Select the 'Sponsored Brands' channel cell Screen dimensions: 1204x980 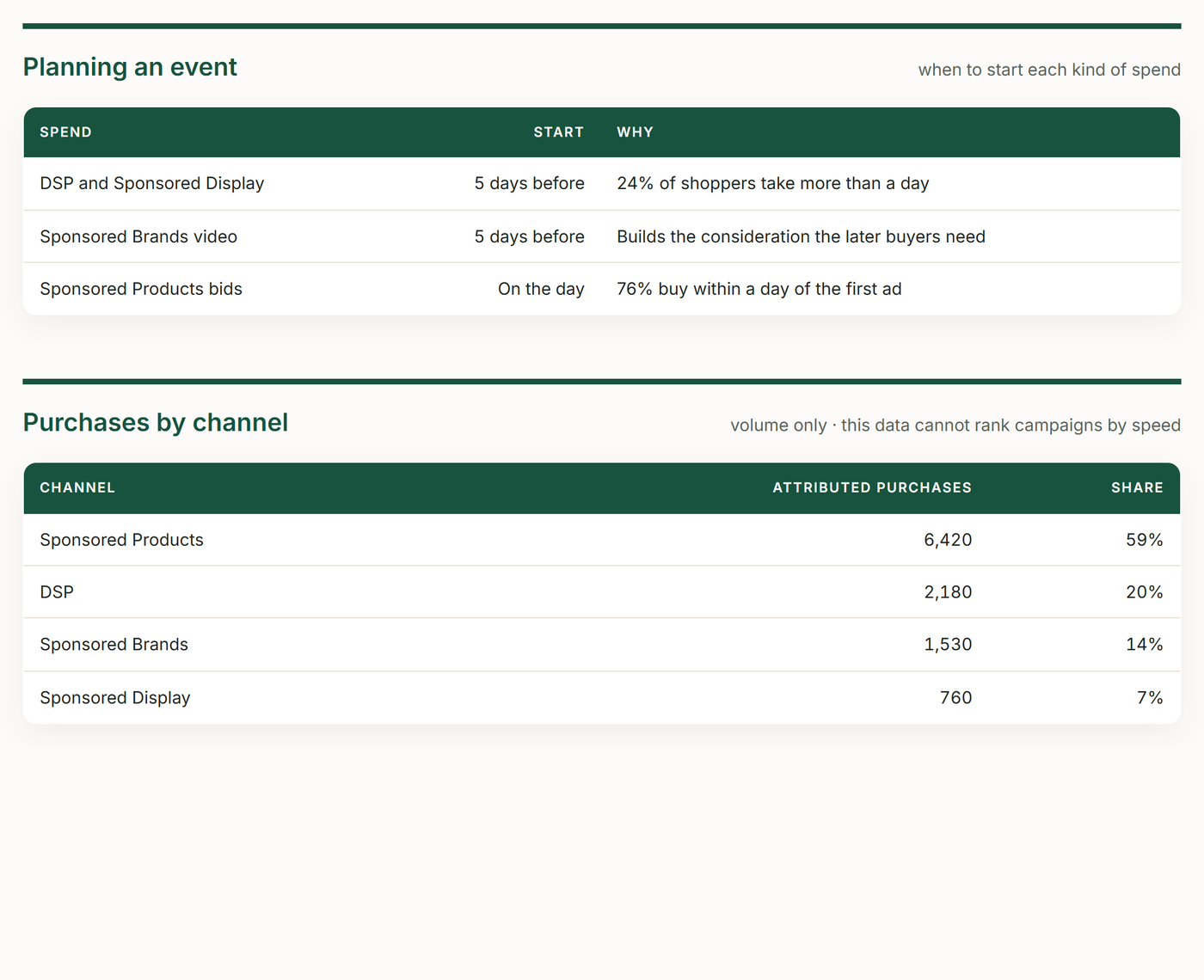[x=114, y=645]
